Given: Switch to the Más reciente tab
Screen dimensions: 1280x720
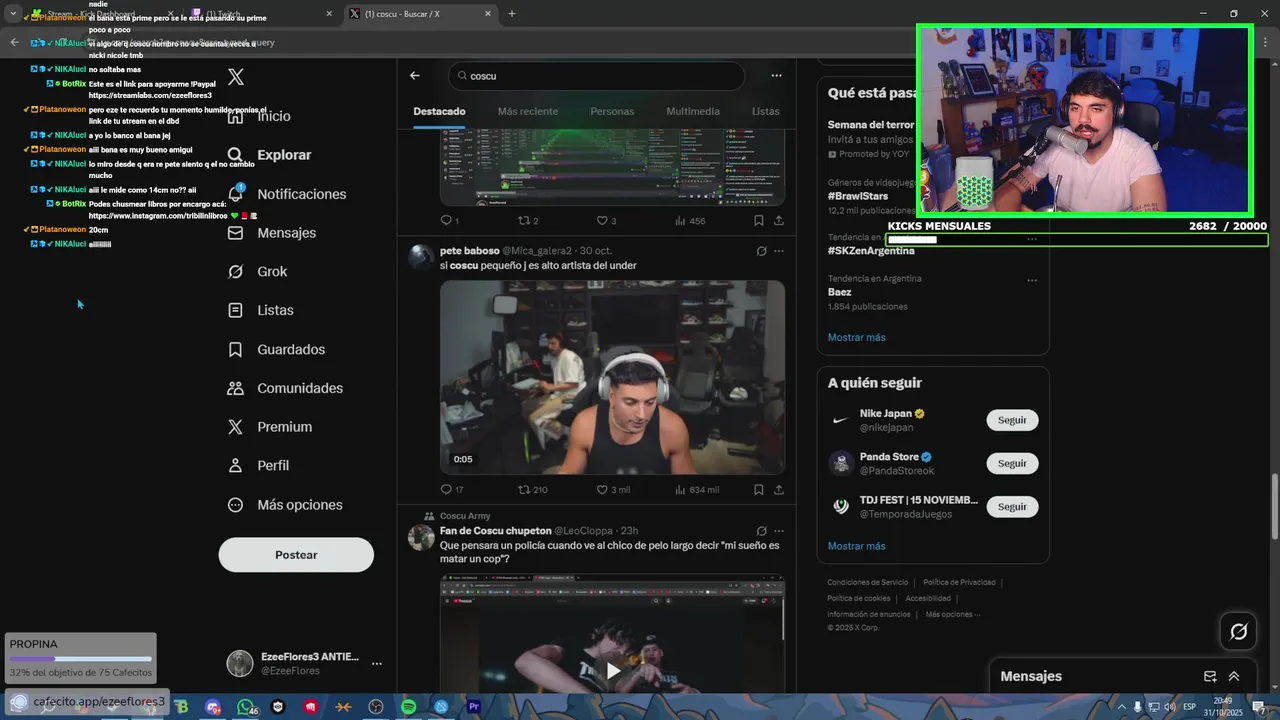Looking at the screenshot, I should [x=528, y=111].
